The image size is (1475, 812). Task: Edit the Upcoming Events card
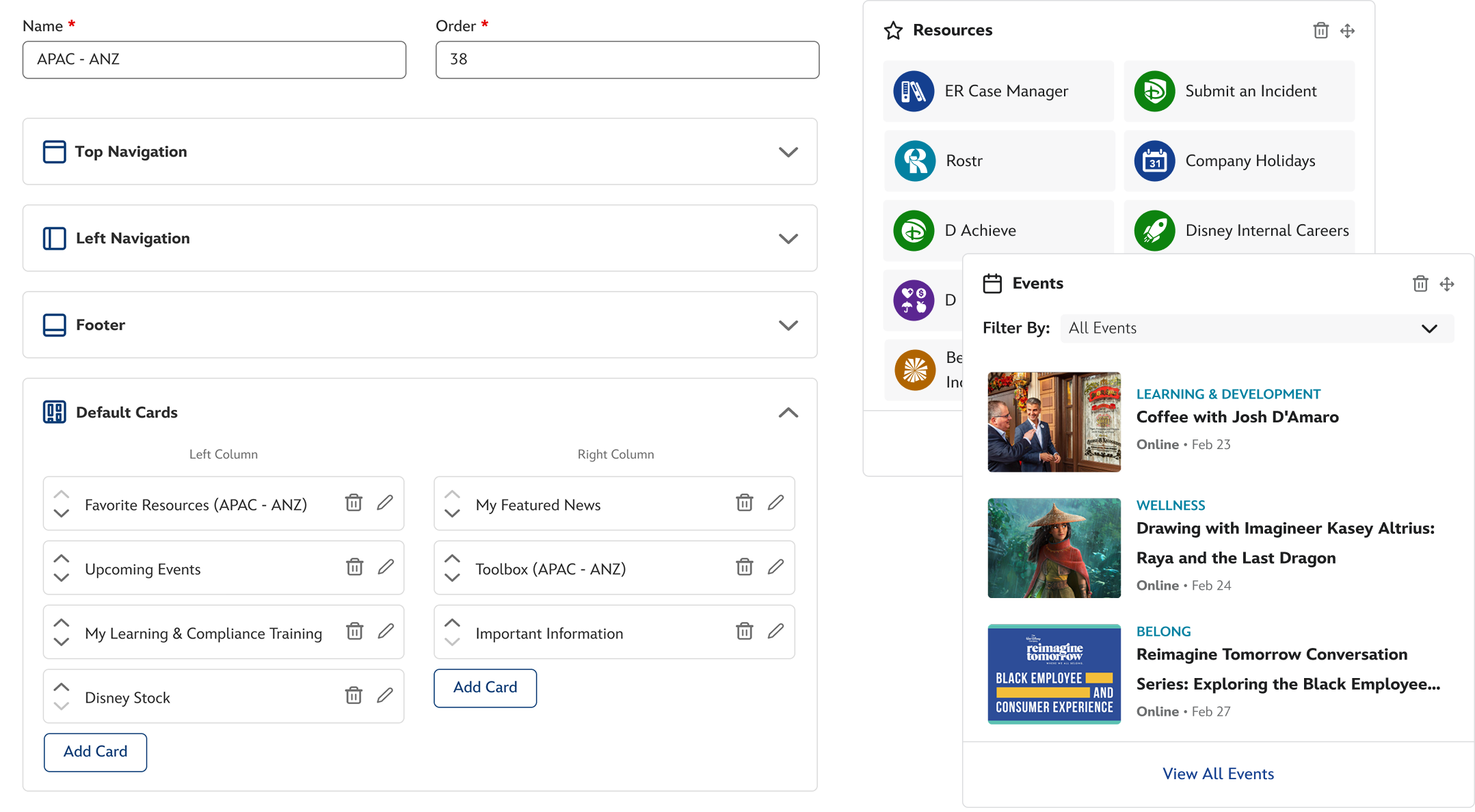pyautogui.click(x=386, y=567)
